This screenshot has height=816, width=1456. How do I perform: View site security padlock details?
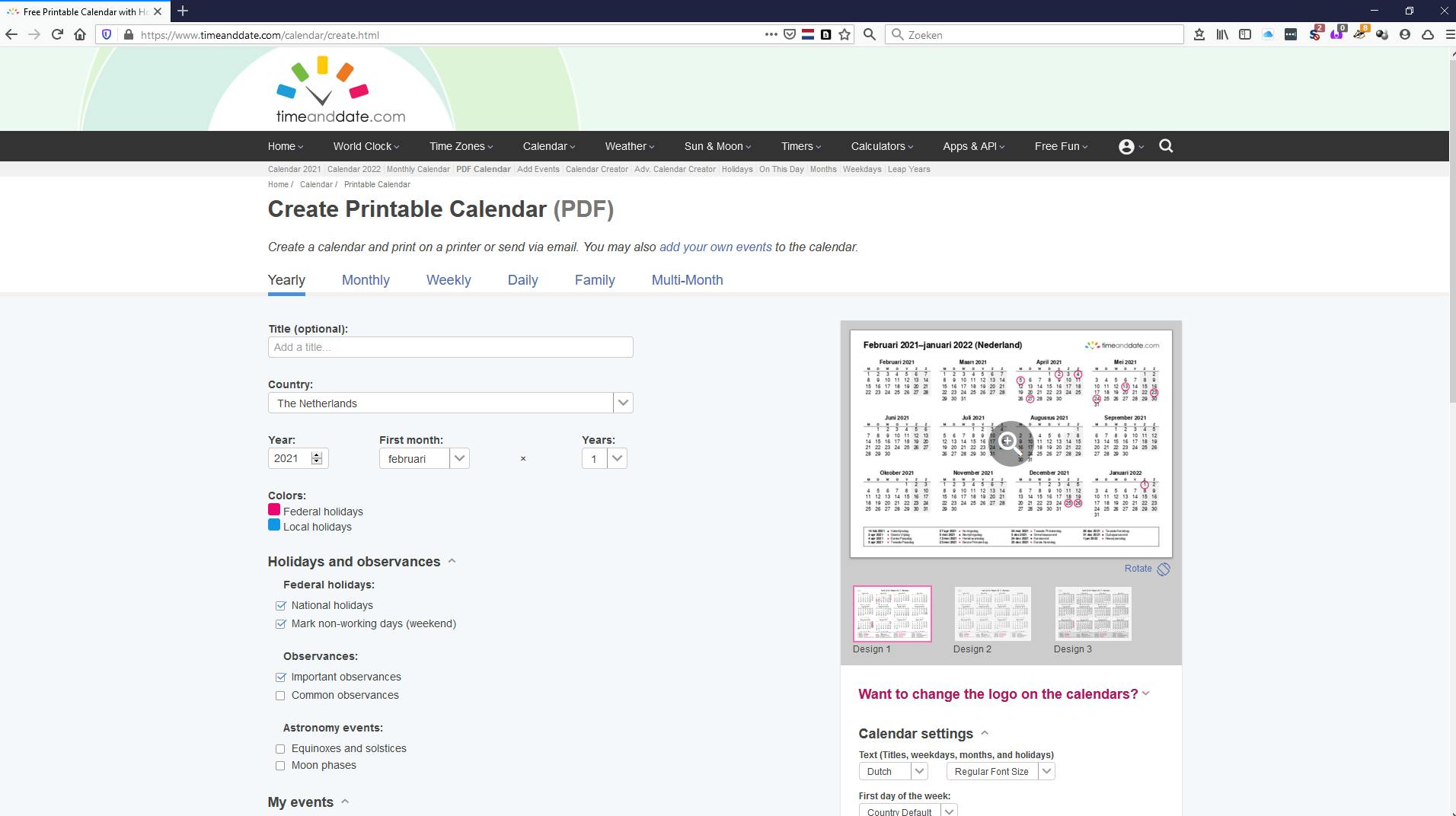click(128, 34)
